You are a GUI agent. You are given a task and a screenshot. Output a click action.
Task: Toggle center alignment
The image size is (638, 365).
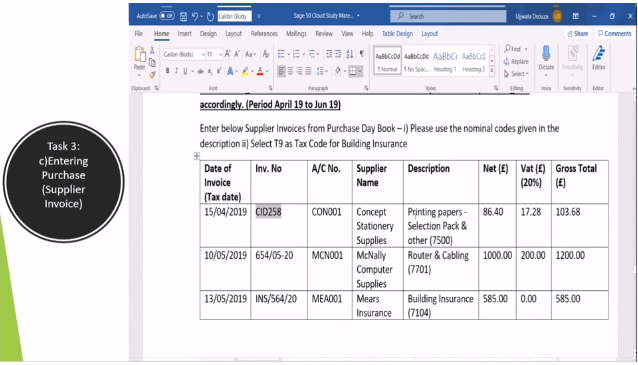coord(291,71)
